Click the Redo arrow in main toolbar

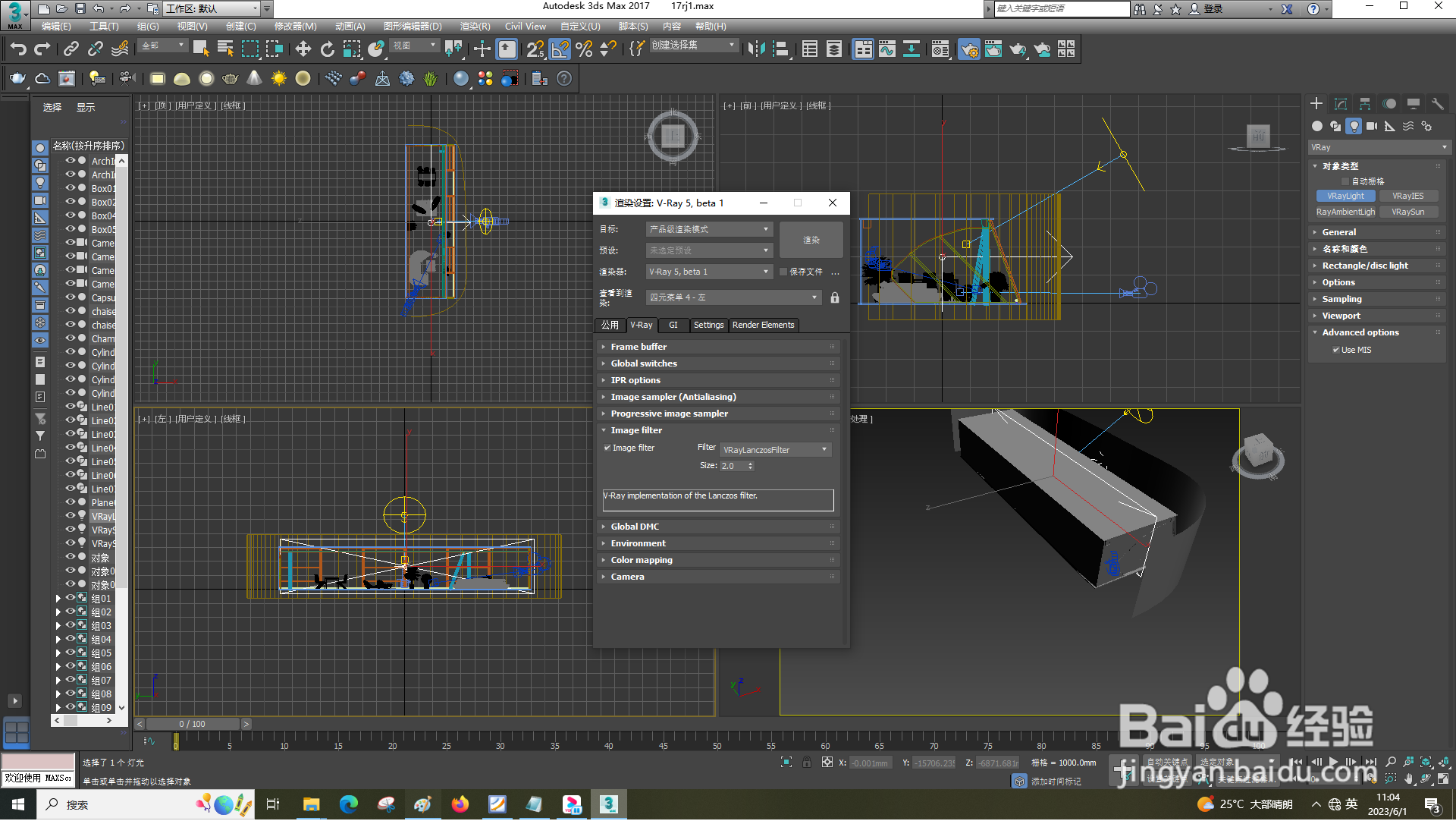tap(42, 49)
